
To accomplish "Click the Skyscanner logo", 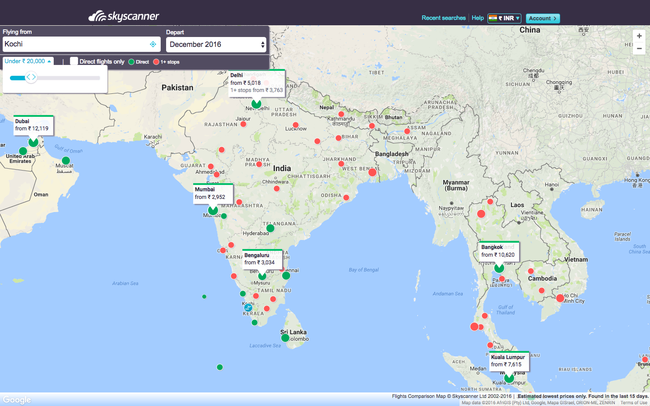I will (124, 16).
